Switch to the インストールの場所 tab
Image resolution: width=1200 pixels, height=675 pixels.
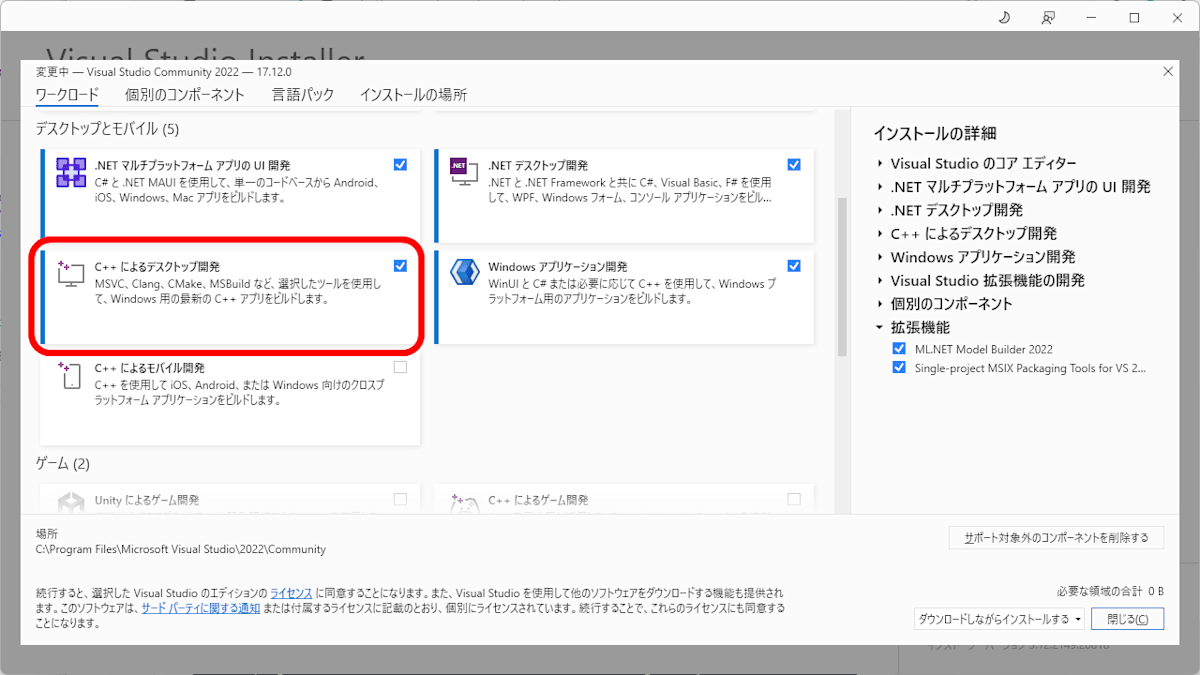[413, 95]
